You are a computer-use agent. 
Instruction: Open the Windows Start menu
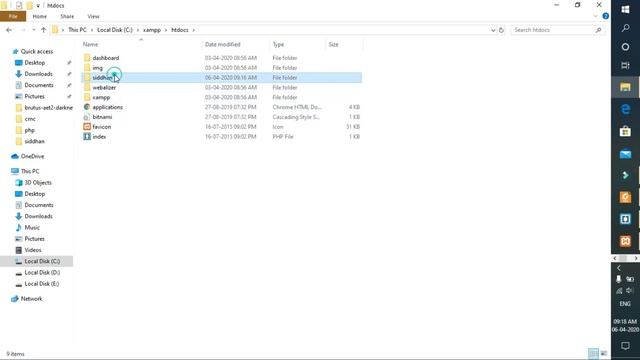pyautogui.click(x=625, y=9)
